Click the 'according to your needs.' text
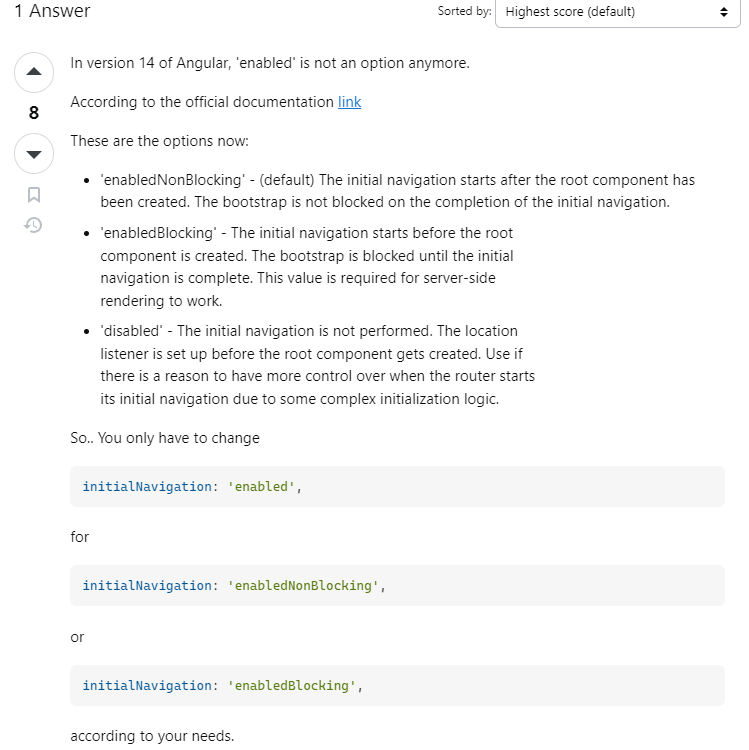Viewport: 749px width, 750px height. (x=152, y=736)
